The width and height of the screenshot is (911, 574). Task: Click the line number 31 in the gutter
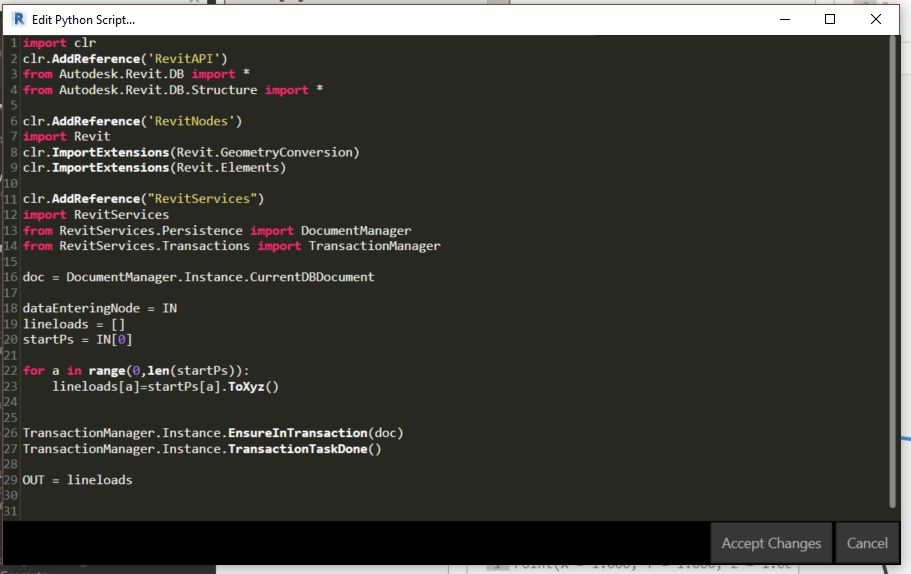click(x=10, y=511)
